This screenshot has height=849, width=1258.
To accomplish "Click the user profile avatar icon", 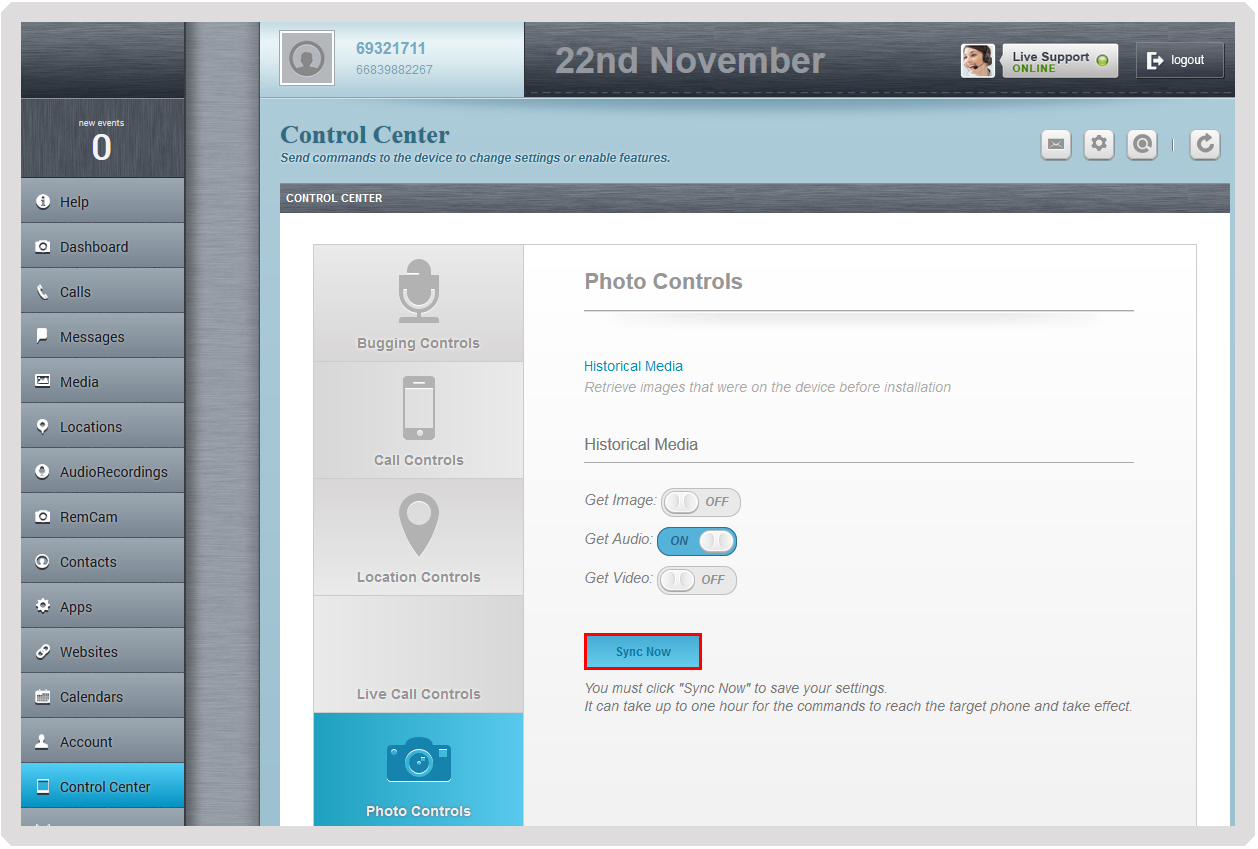I will [306, 60].
